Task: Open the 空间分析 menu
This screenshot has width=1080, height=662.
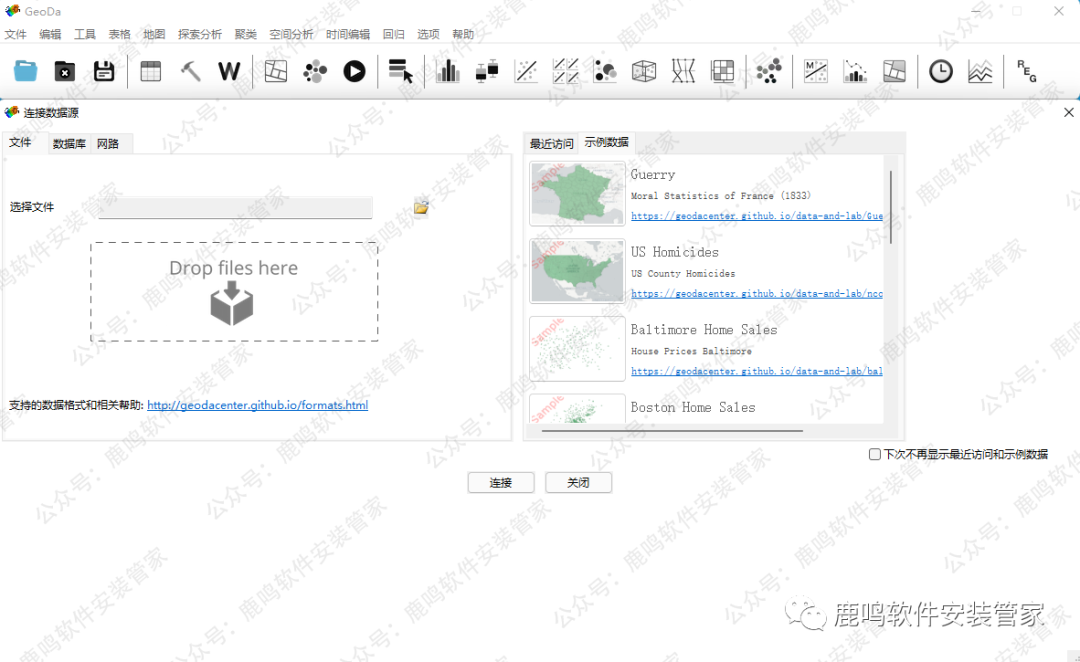Action: [291, 34]
